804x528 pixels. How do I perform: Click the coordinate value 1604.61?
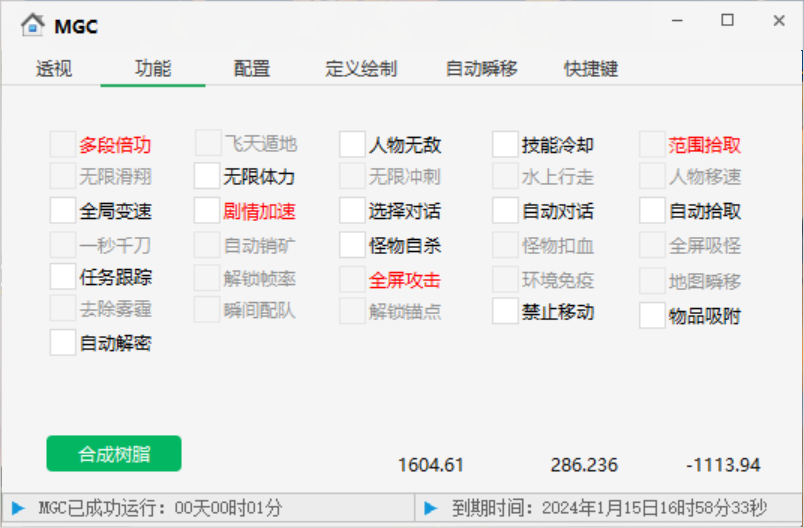click(431, 465)
